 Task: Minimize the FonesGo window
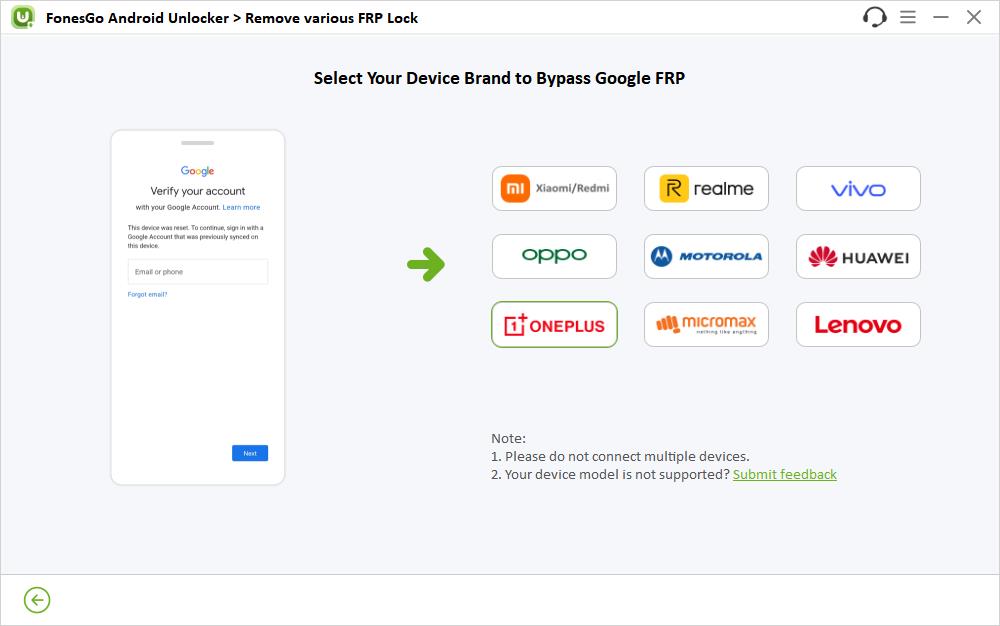click(x=941, y=17)
